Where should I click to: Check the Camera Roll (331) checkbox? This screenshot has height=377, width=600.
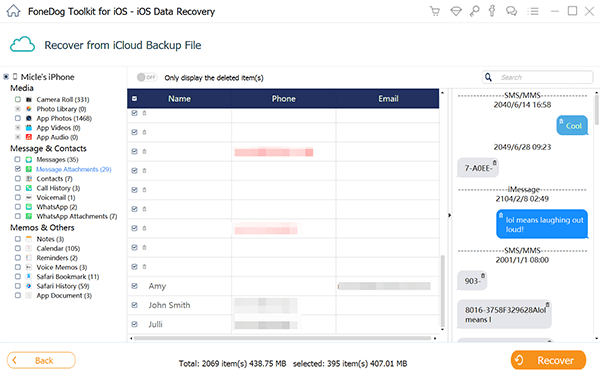click(18, 100)
